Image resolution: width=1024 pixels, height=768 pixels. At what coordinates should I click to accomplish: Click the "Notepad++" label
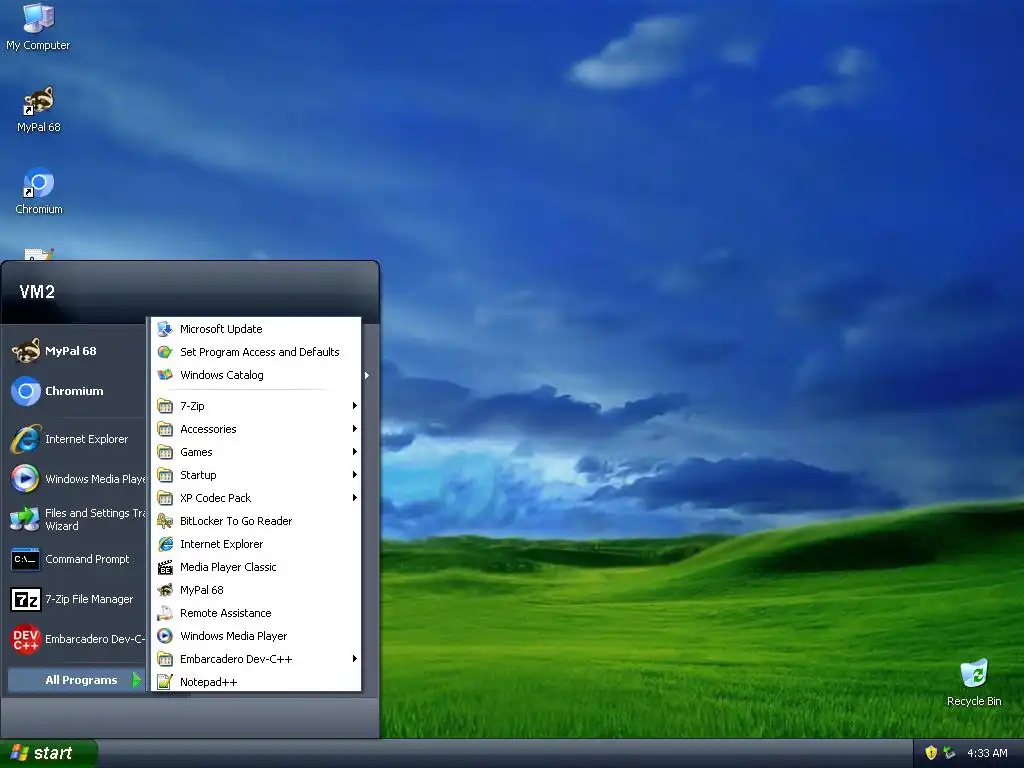pyautogui.click(x=208, y=682)
